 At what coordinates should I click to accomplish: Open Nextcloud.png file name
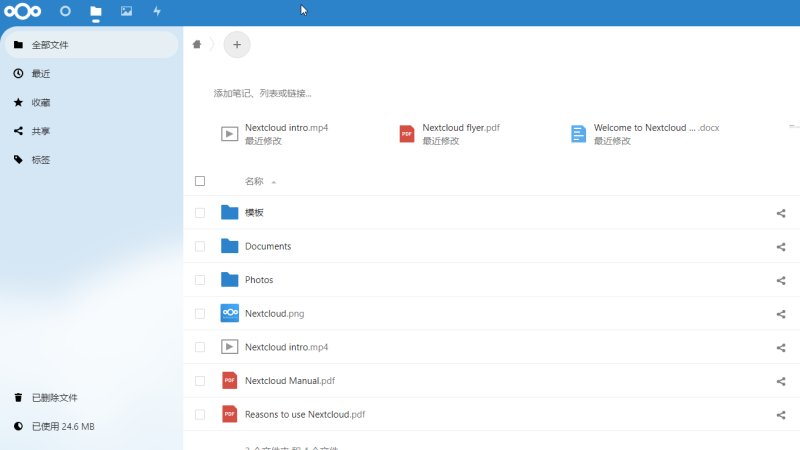[x=274, y=314]
